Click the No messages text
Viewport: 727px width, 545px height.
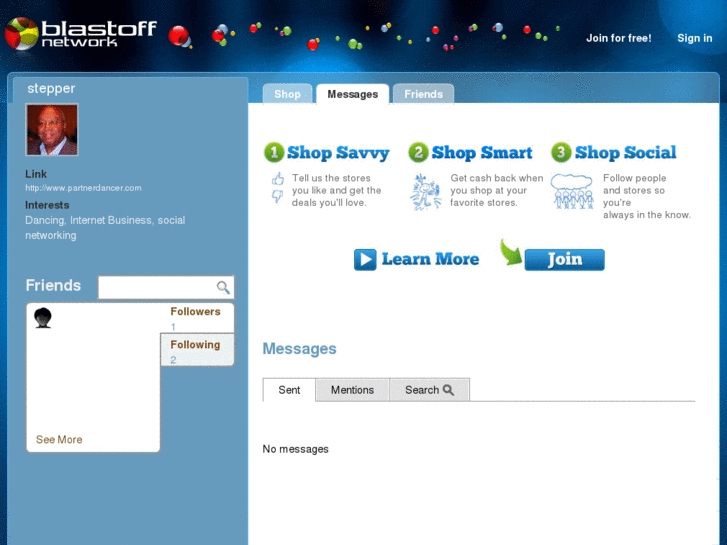point(295,449)
